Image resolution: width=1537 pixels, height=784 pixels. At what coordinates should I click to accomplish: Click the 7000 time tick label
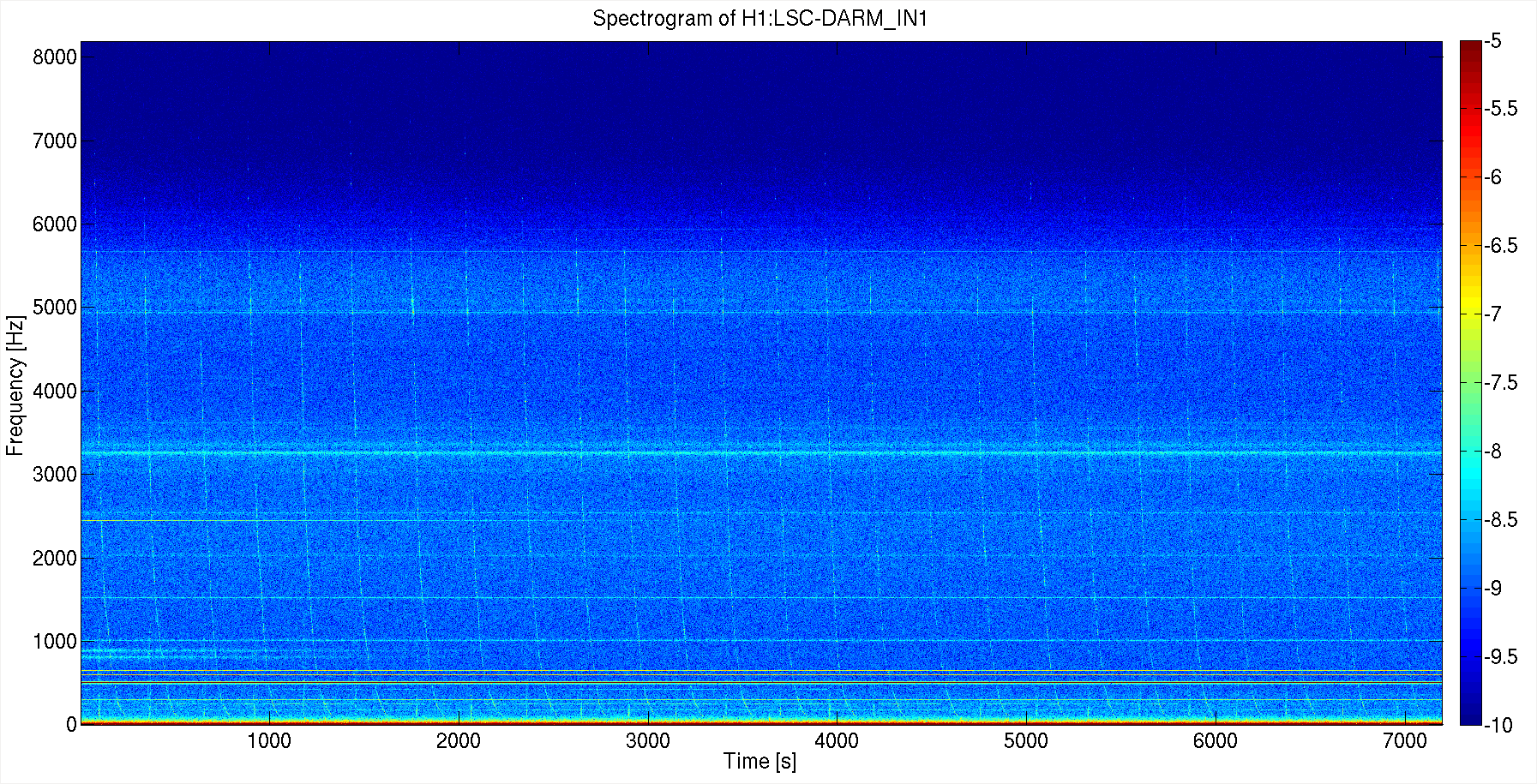[1405, 741]
